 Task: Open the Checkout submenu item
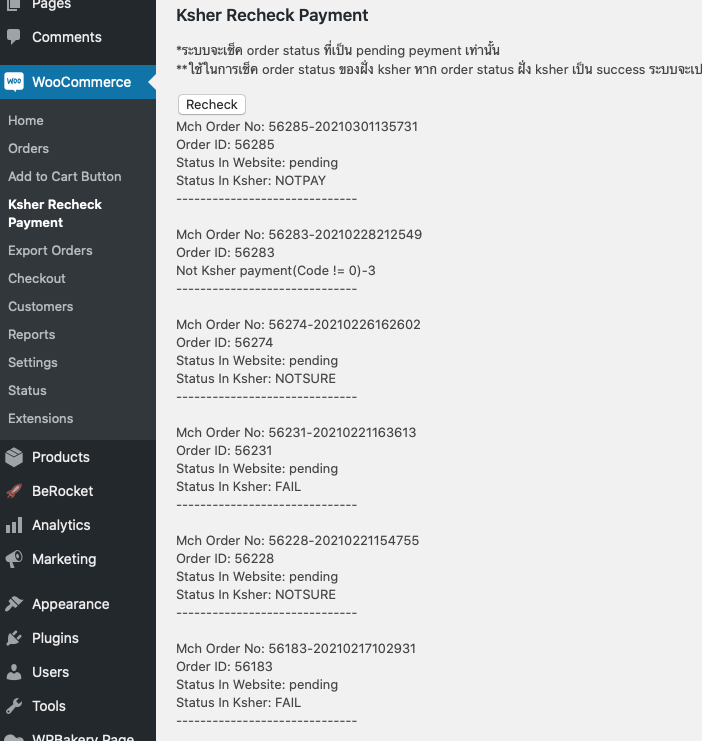36,278
